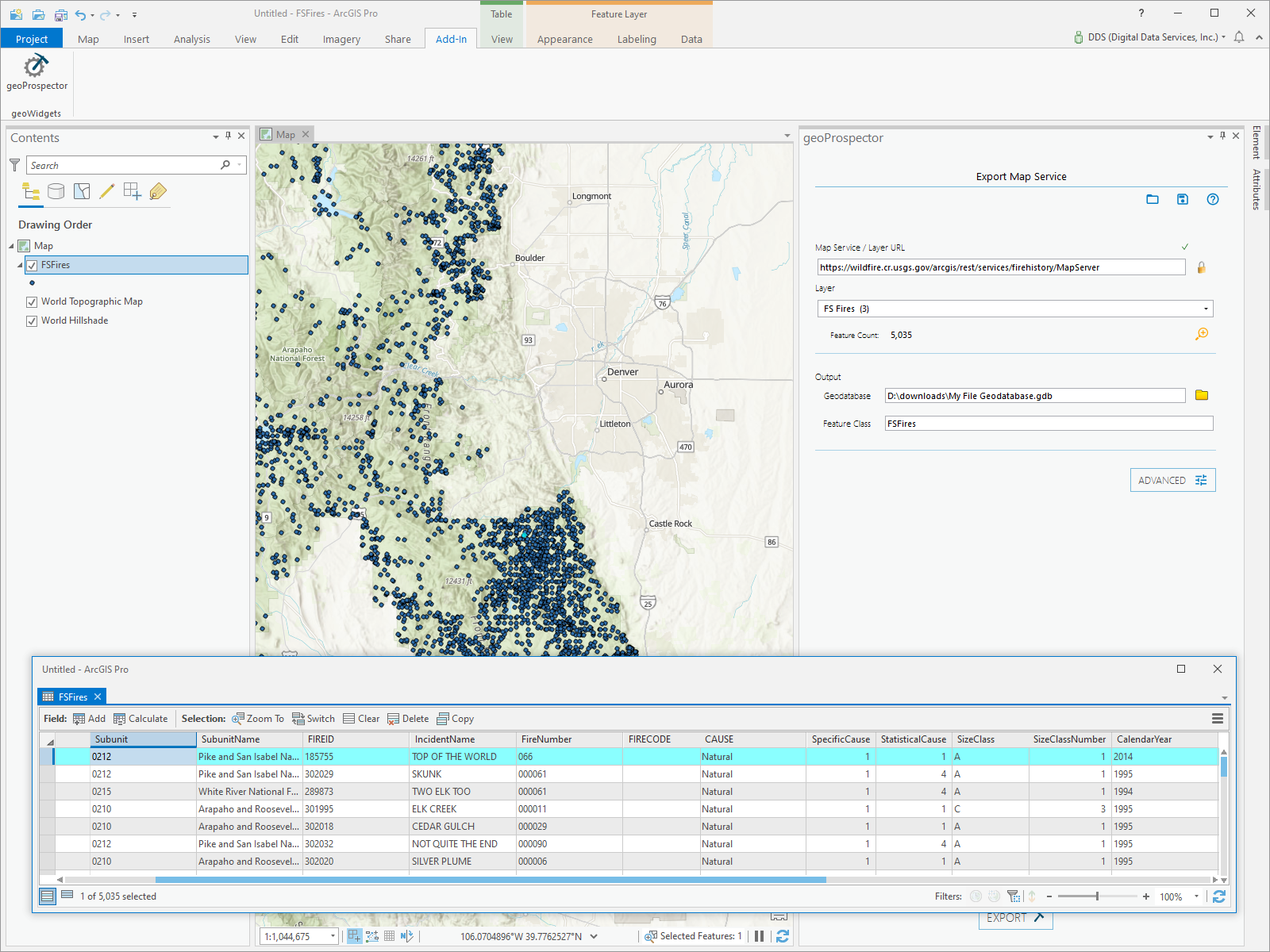
Task: Open Contents pane options dropdown arrow
Action: (x=215, y=136)
